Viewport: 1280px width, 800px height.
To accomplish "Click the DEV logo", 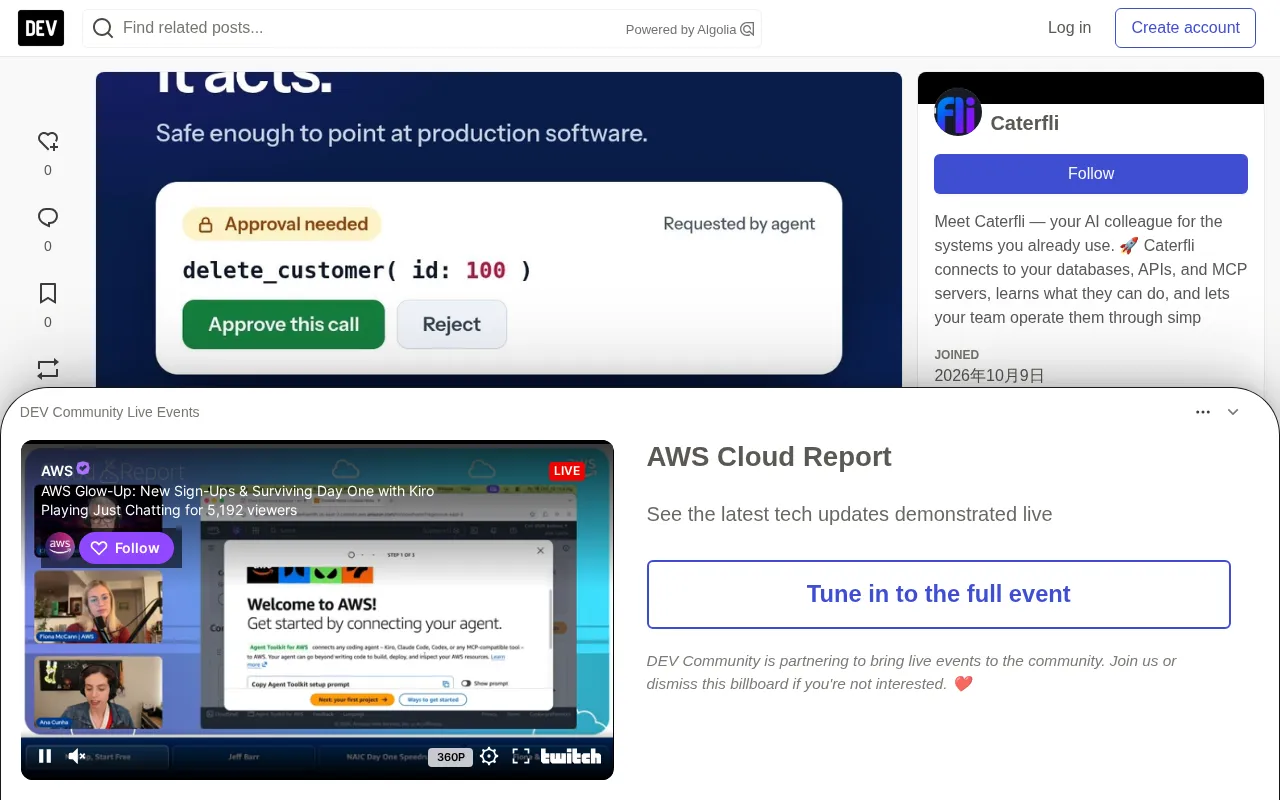I will pos(41,28).
